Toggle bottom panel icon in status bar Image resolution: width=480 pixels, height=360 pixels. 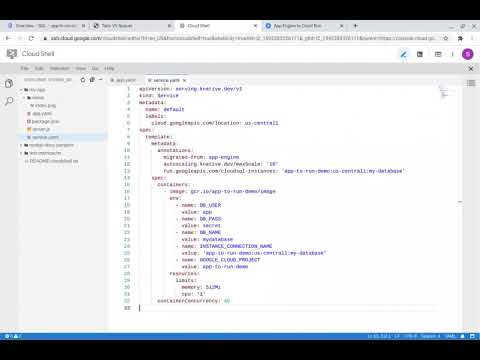(x=472, y=336)
